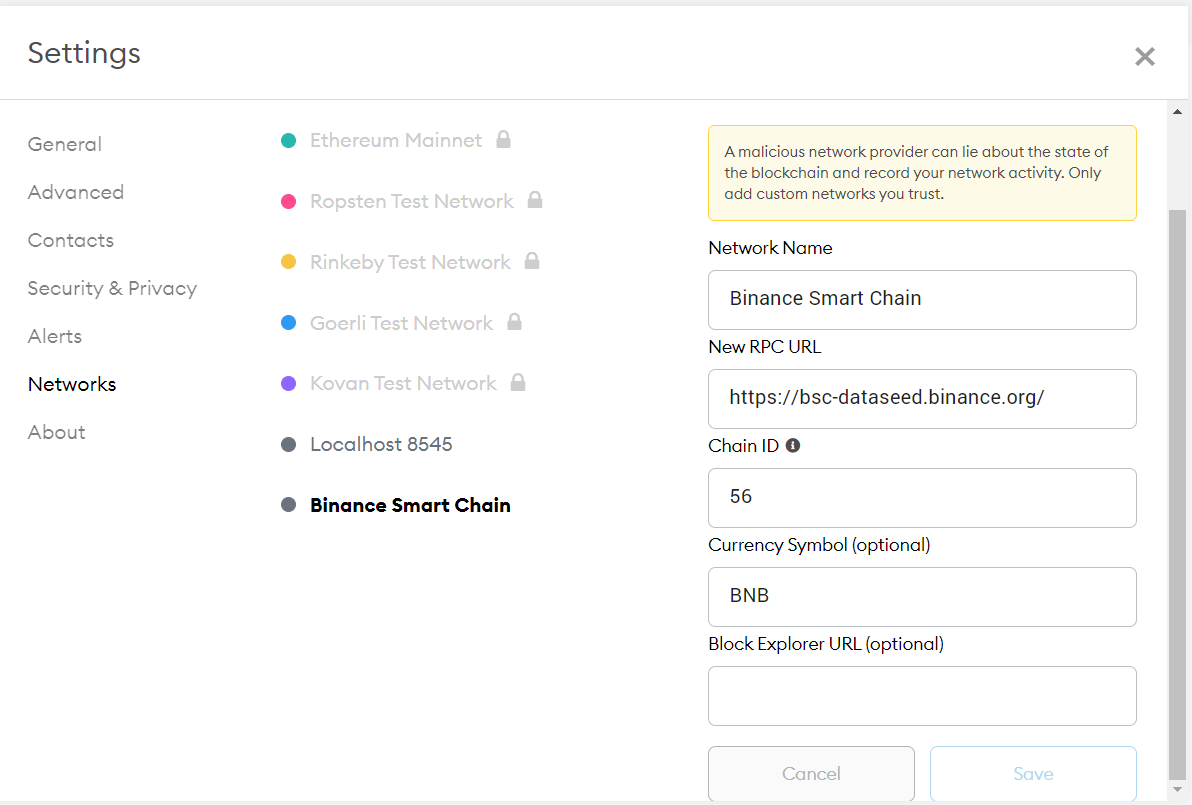Select Localhost 8545 network entry
Image resolution: width=1192 pixels, height=805 pixels.
[381, 444]
